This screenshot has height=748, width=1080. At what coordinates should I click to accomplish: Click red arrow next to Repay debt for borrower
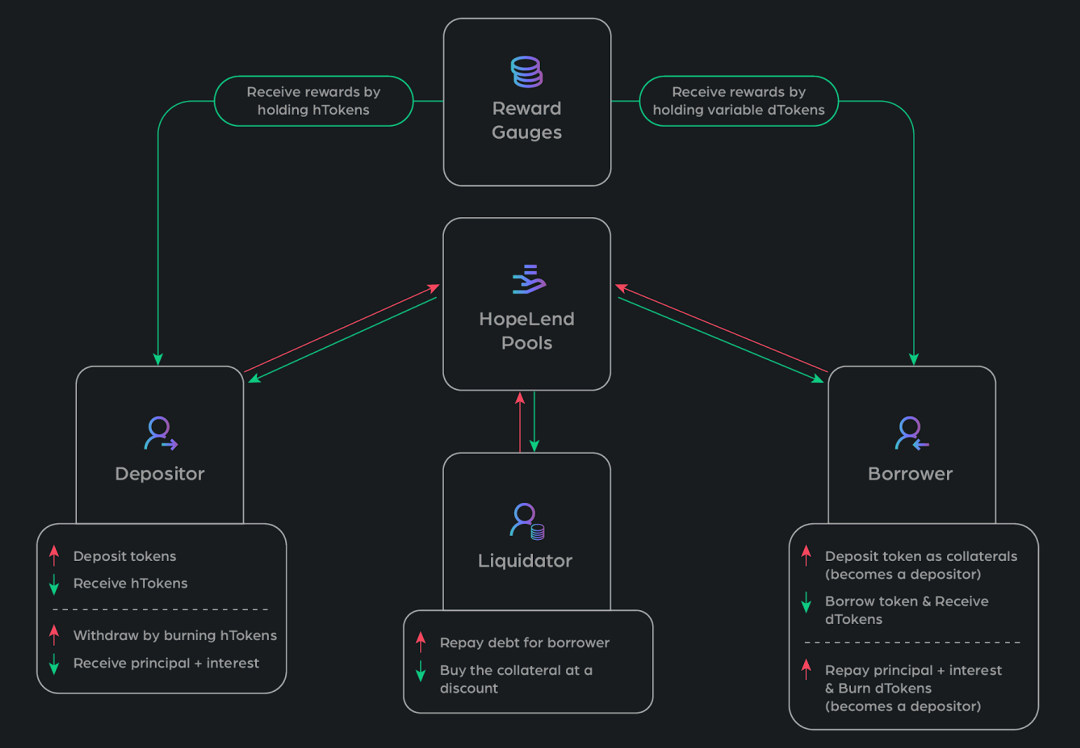(x=420, y=642)
